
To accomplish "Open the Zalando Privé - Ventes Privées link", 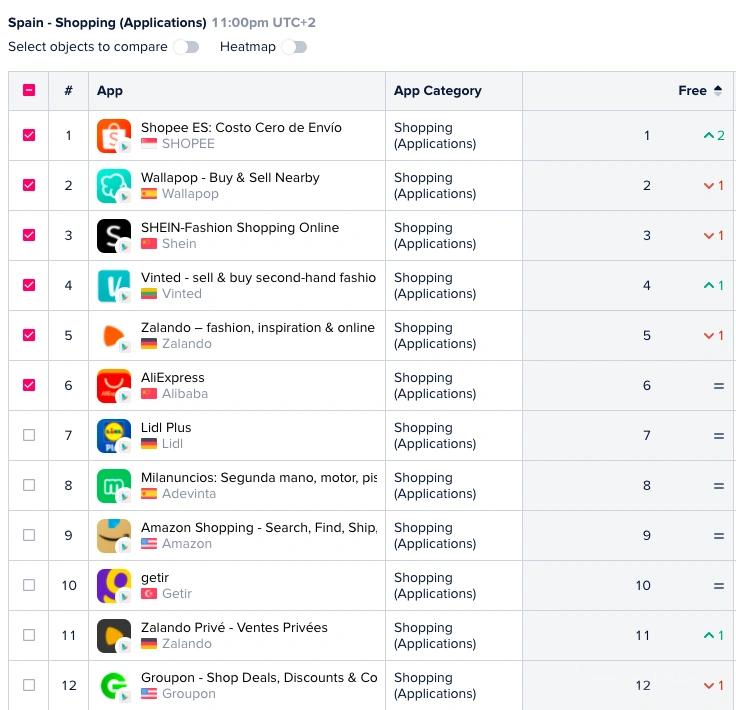I will click(x=234, y=627).
